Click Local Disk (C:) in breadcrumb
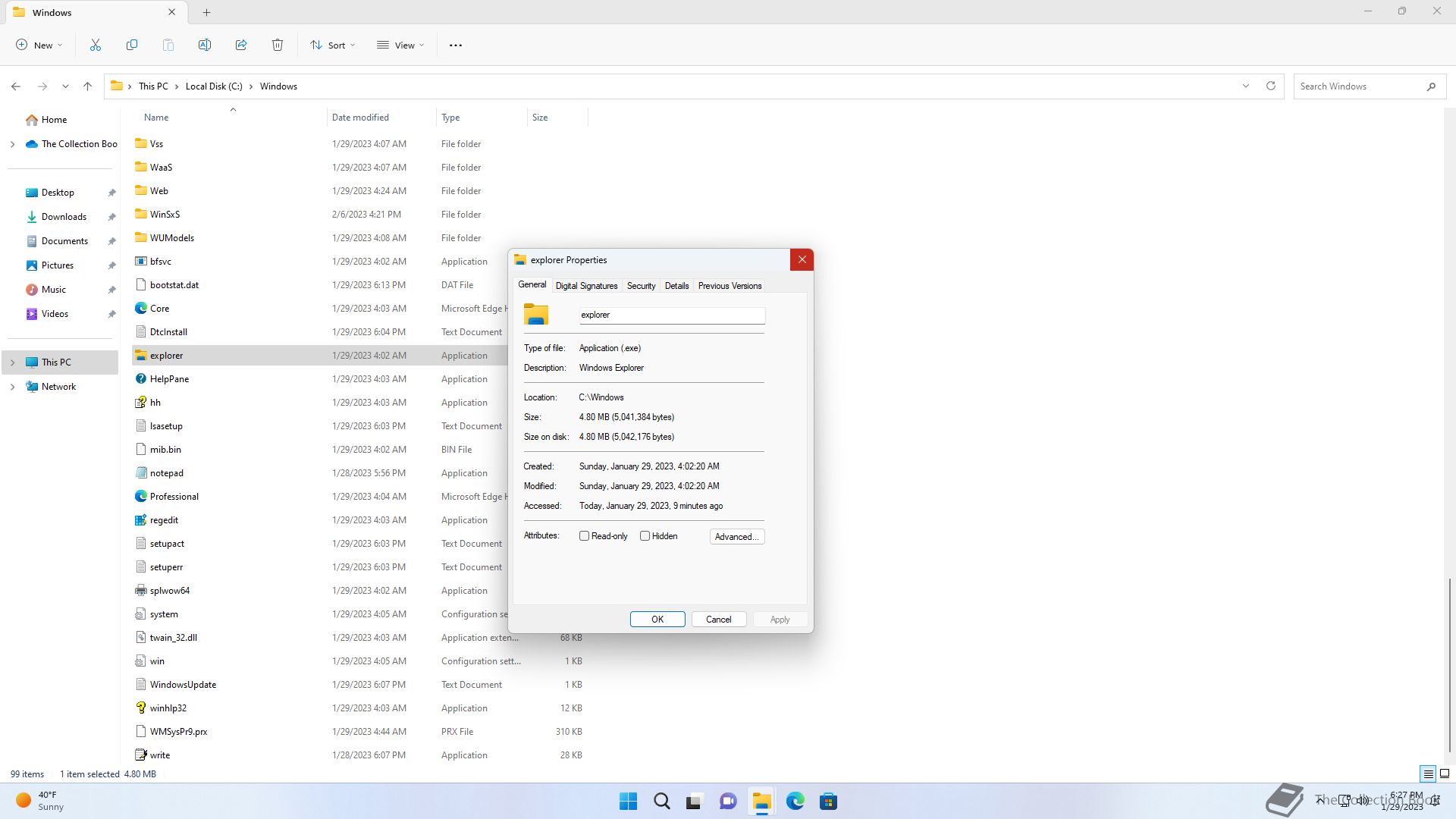The width and height of the screenshot is (1456, 819). pos(214,86)
